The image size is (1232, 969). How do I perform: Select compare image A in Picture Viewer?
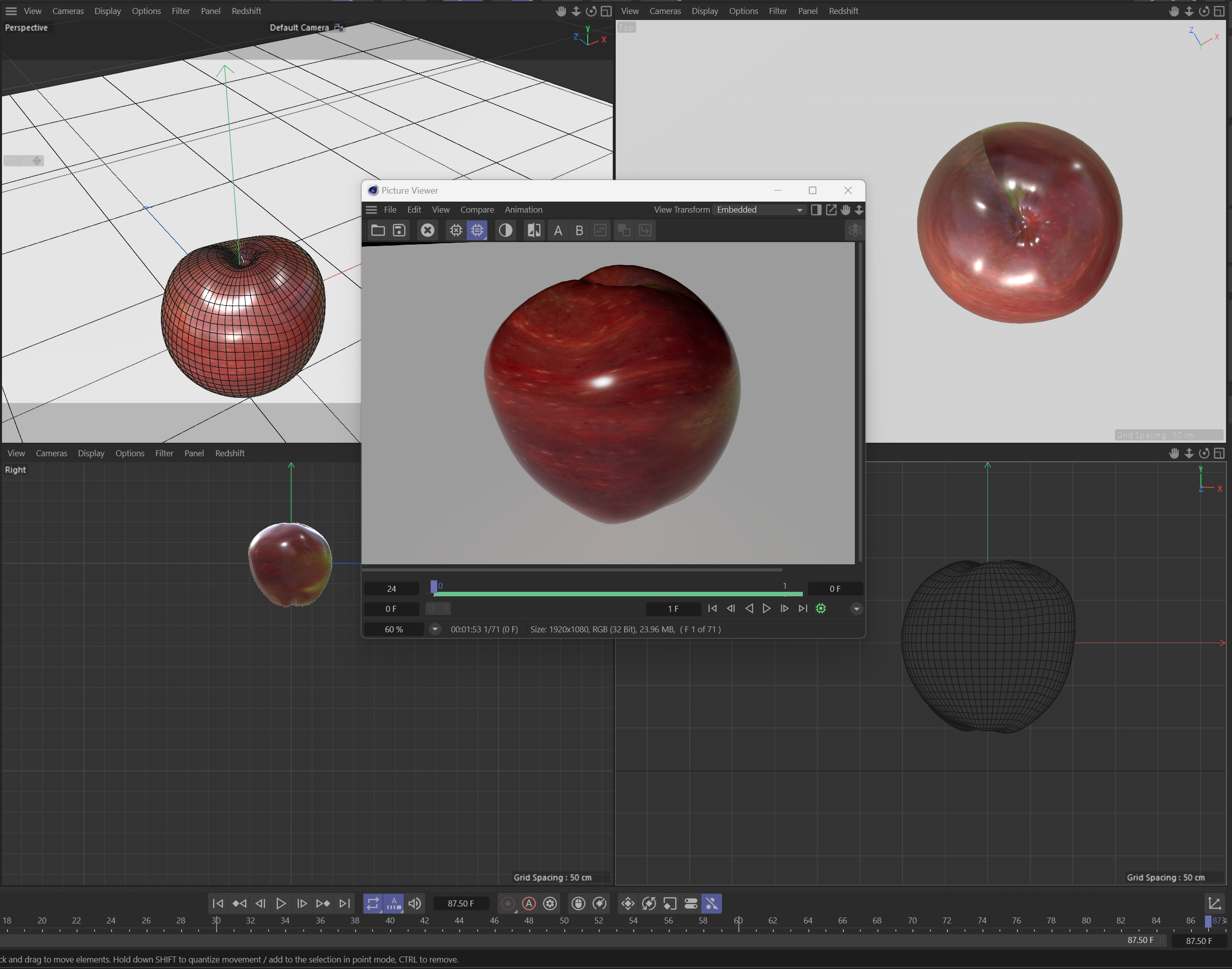click(558, 230)
